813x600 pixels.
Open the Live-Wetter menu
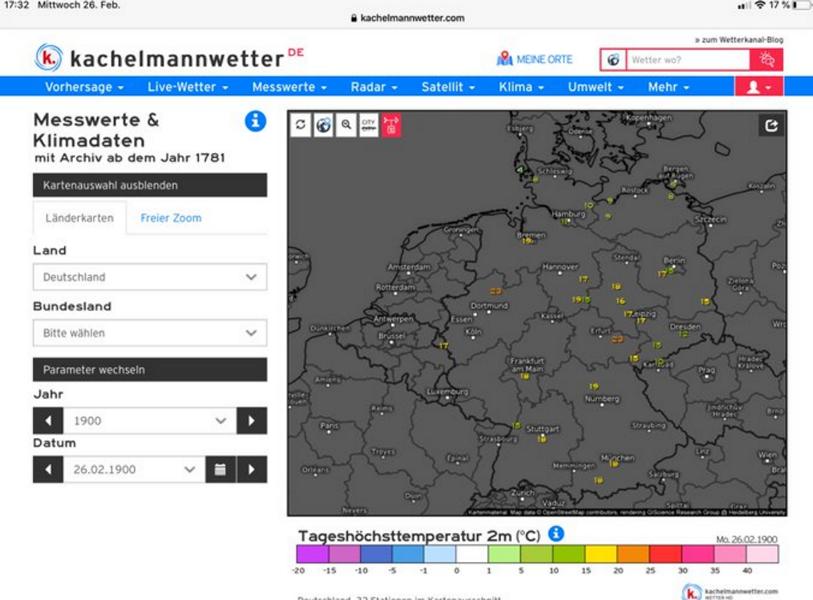point(188,87)
